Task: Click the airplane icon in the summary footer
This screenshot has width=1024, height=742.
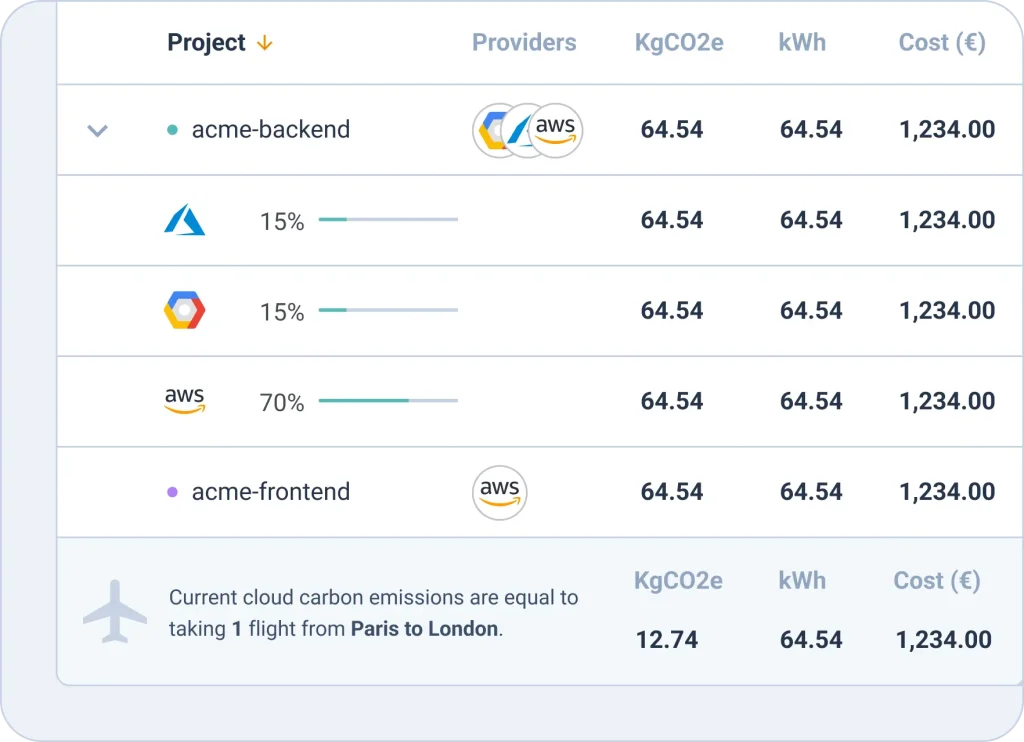Action: [x=115, y=611]
